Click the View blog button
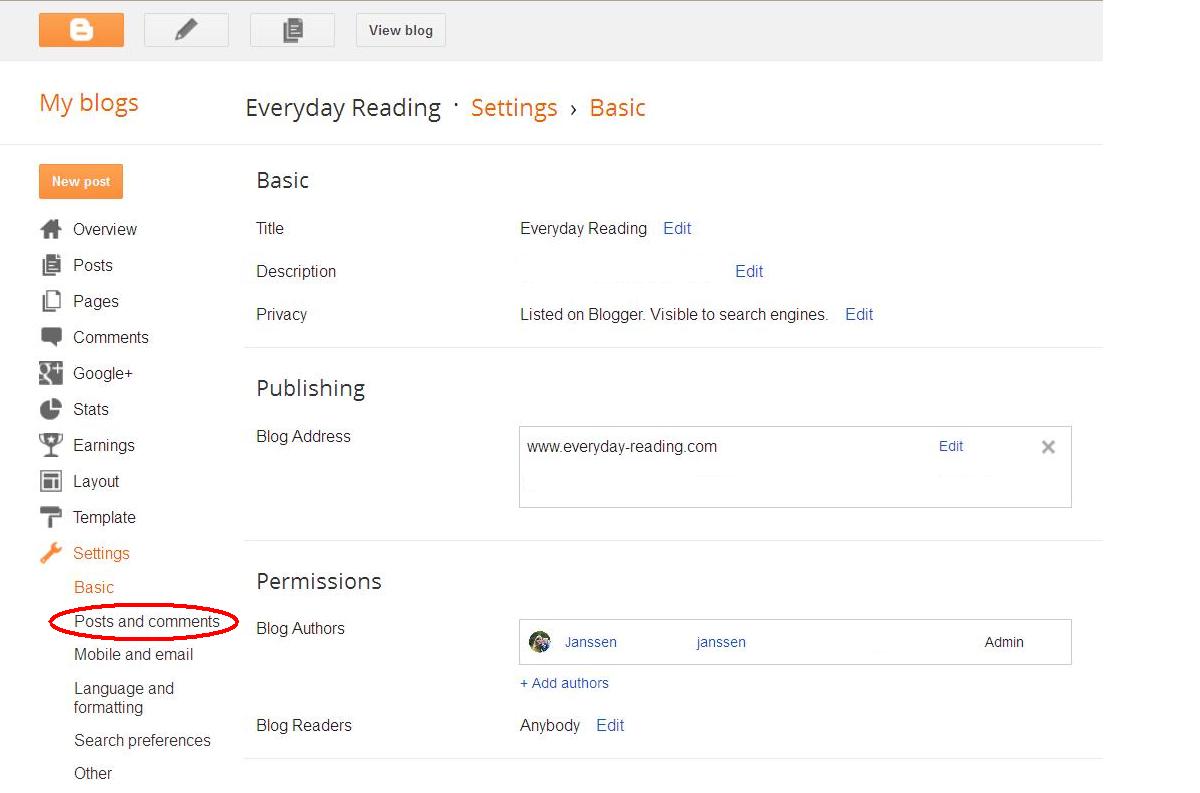This screenshot has width=1200, height=793. click(x=400, y=30)
